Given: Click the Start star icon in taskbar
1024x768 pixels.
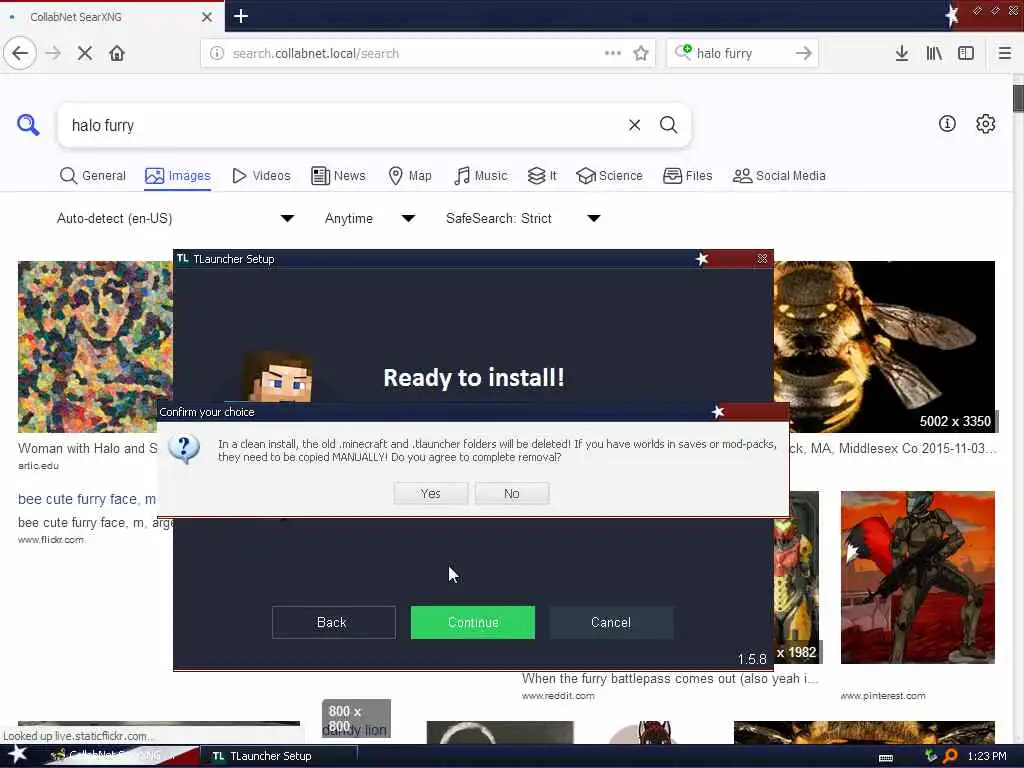Looking at the screenshot, I should pyautogui.click(x=17, y=754).
